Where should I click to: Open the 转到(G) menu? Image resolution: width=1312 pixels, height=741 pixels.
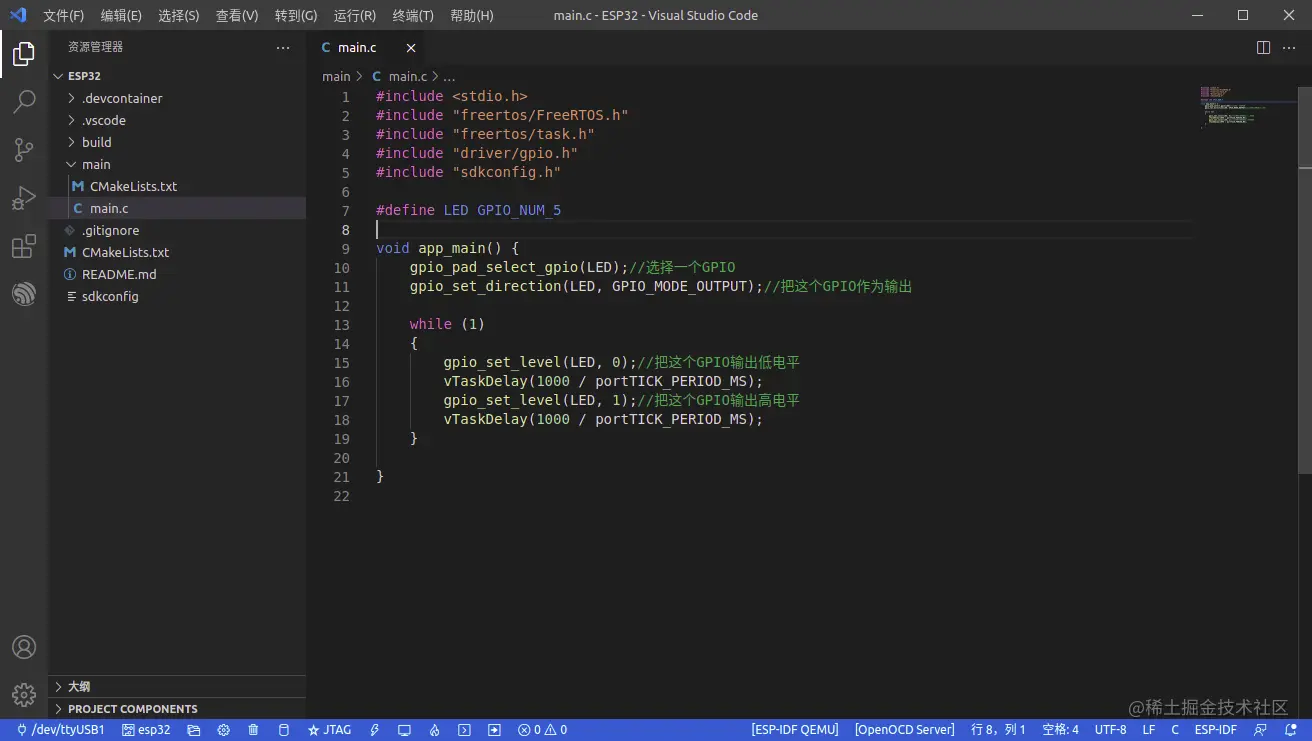[x=296, y=15]
